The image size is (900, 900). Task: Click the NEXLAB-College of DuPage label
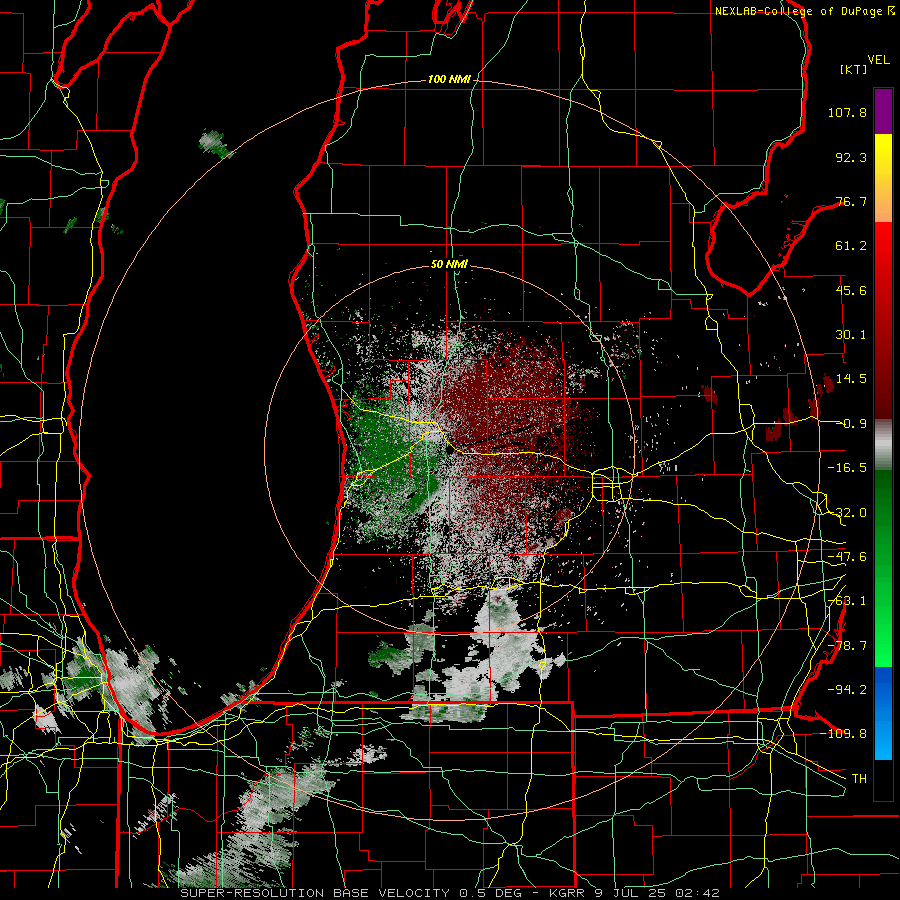[798, 11]
